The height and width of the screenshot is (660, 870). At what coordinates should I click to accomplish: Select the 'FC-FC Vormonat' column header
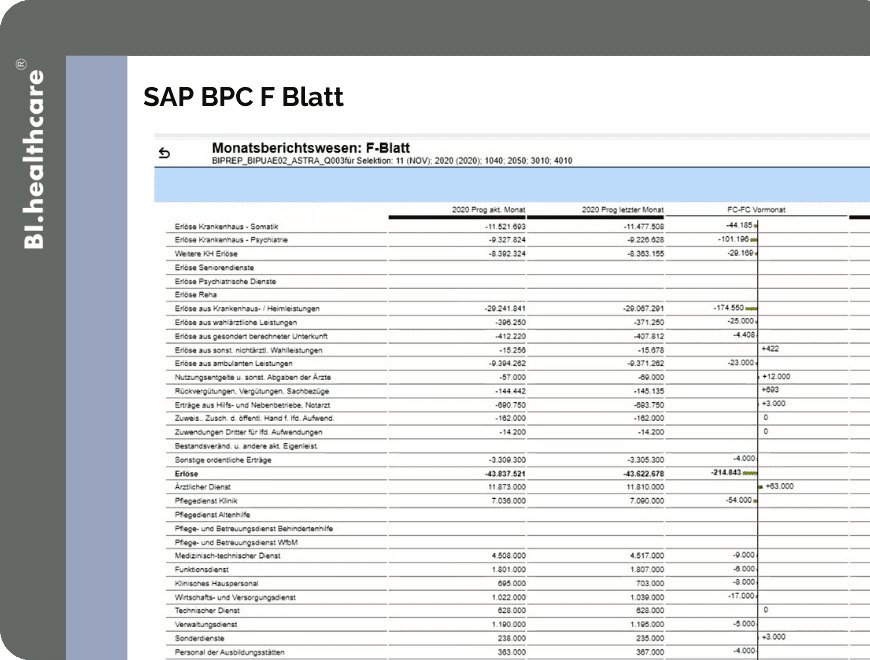point(756,210)
